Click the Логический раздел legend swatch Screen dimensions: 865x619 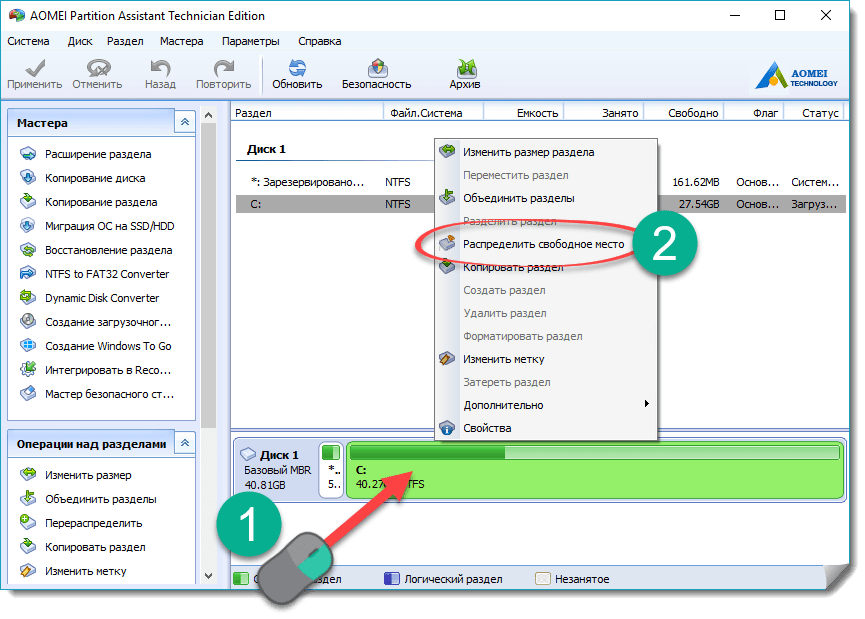(x=392, y=579)
